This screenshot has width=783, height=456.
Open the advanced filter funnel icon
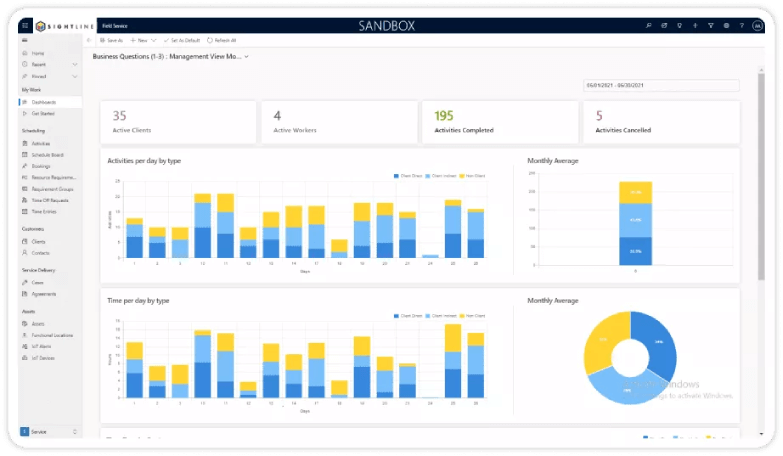tap(711, 25)
